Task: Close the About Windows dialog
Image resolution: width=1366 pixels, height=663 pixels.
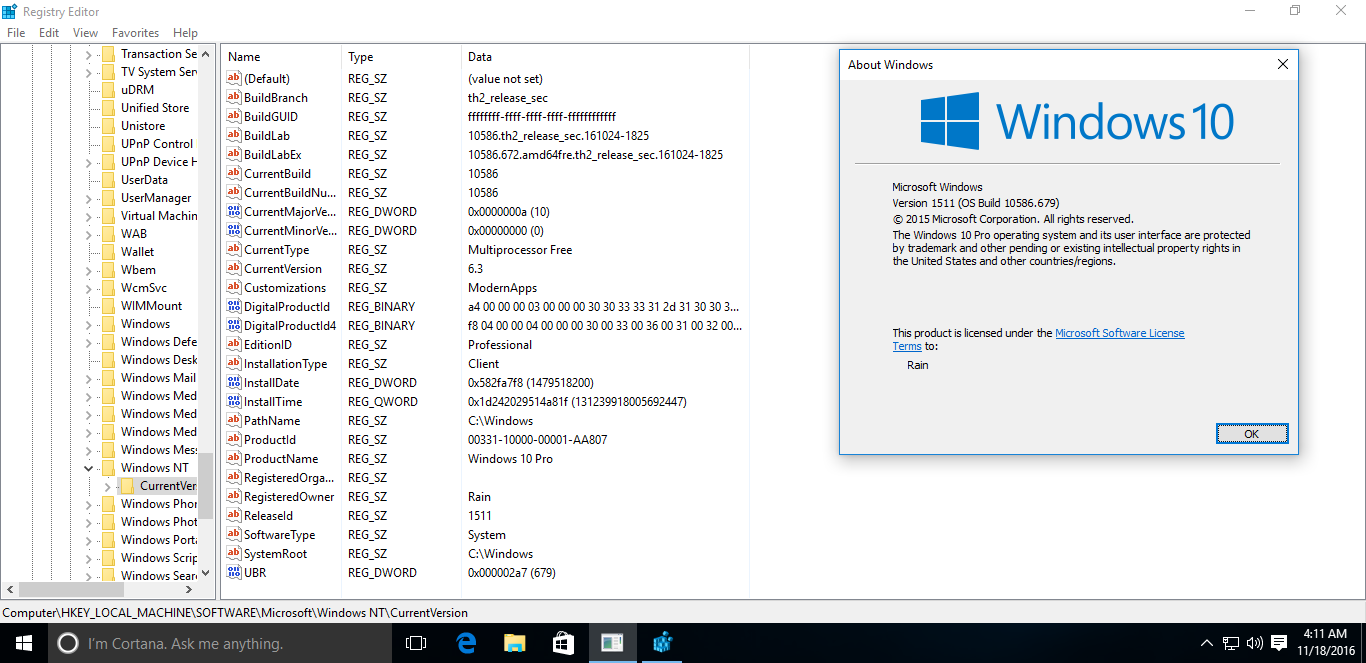Action: (x=1283, y=65)
